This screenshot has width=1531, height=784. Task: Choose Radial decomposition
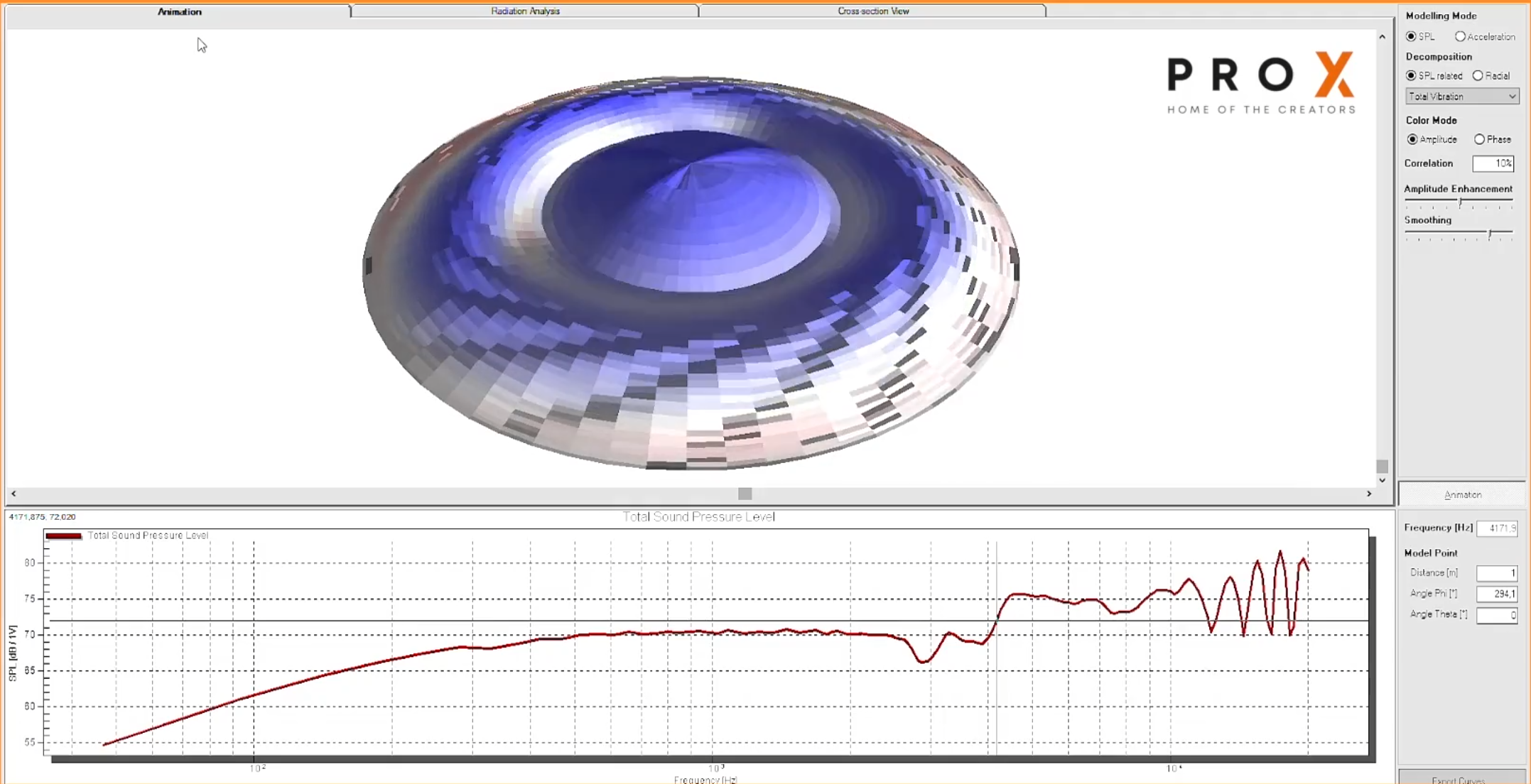(x=1491, y=75)
